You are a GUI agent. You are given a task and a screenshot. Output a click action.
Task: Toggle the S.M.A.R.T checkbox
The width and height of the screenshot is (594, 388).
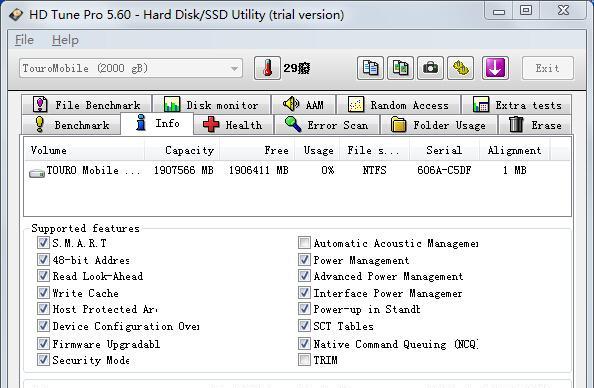tap(43, 242)
